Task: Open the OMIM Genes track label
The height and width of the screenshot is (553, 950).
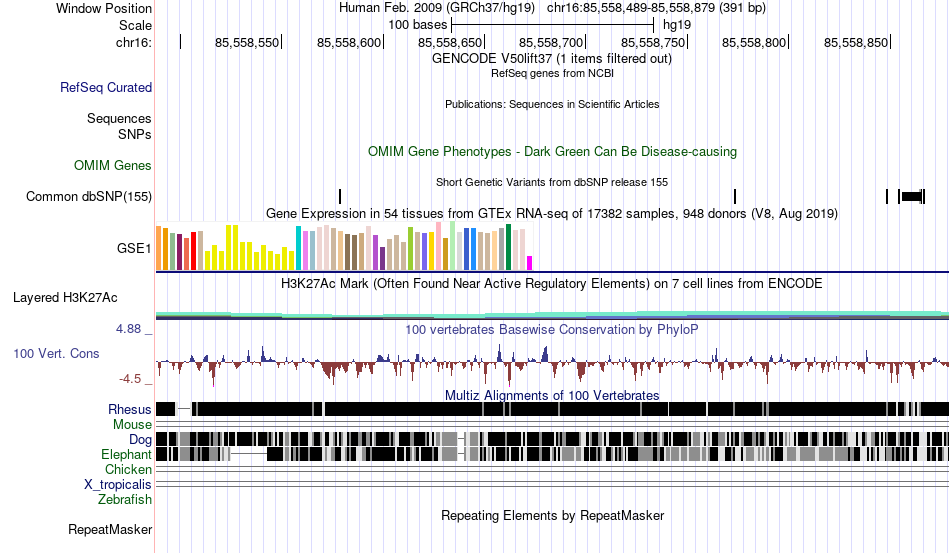Action: (x=112, y=165)
